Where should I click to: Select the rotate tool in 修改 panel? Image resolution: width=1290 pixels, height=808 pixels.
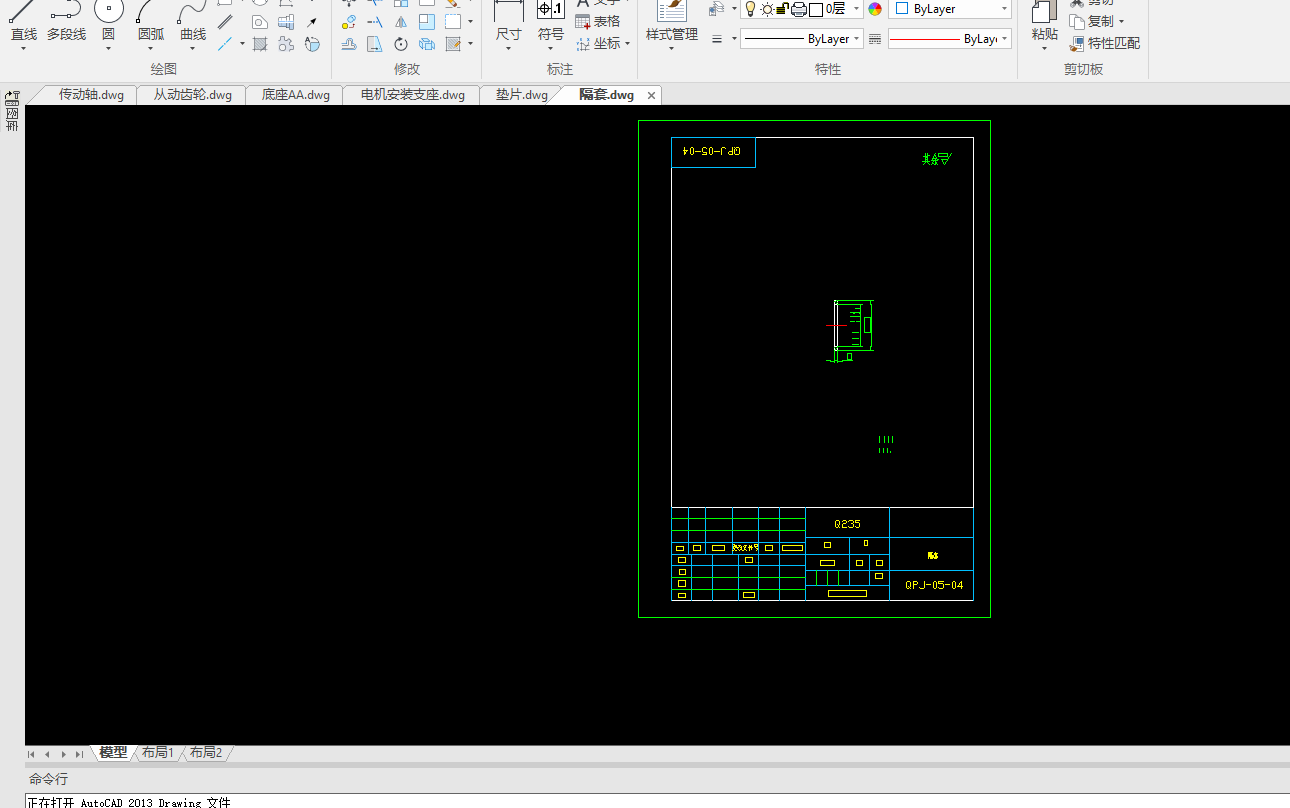click(x=401, y=44)
